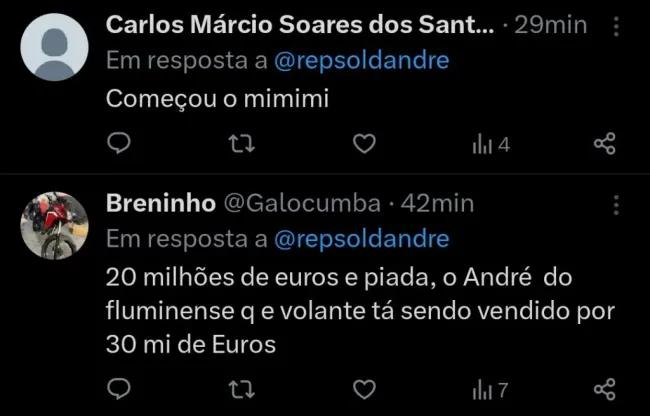Share Breninho's tweet
Viewport: 650px width, 416px height.
[x=604, y=388]
